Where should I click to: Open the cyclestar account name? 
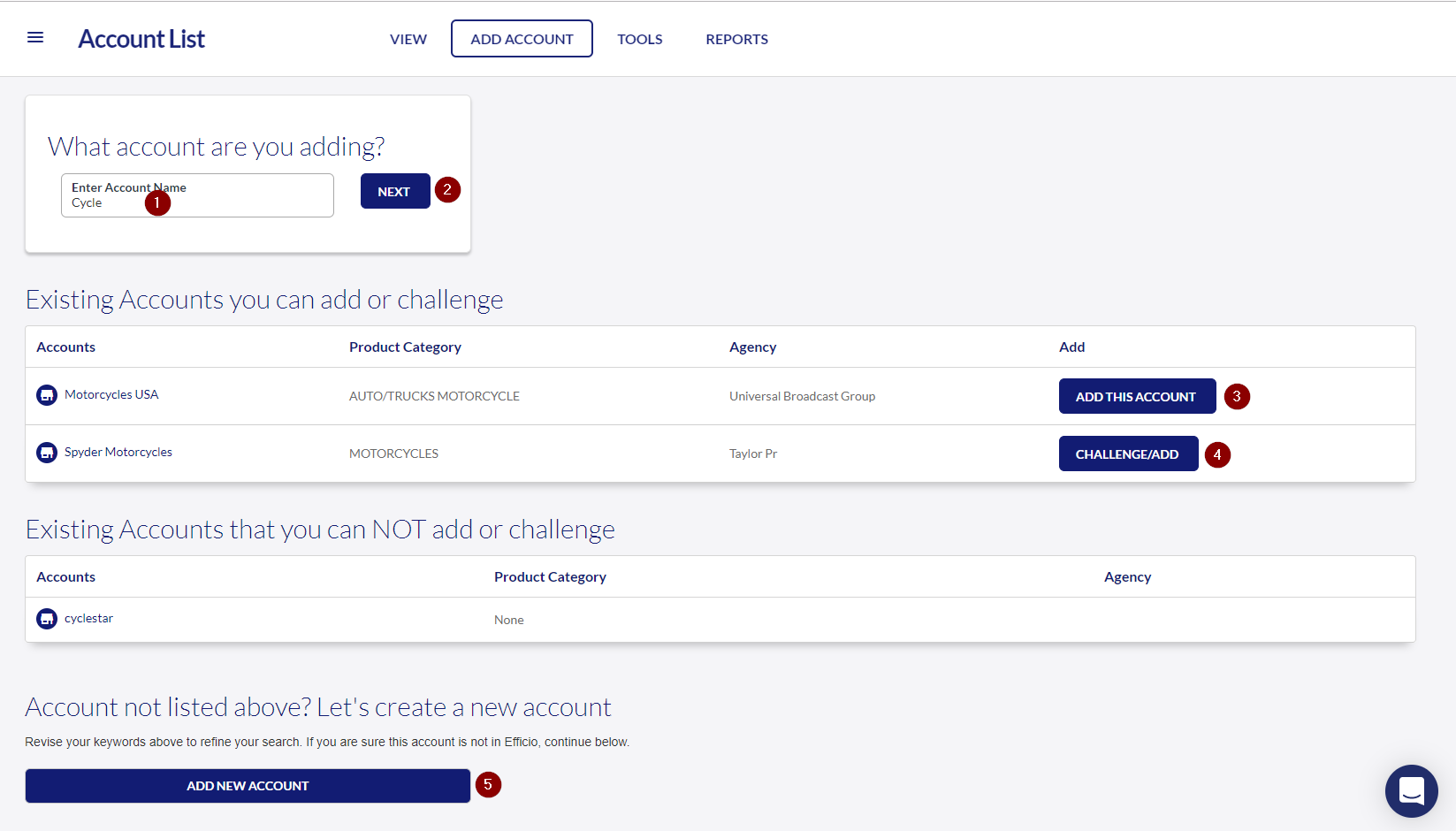tap(88, 618)
